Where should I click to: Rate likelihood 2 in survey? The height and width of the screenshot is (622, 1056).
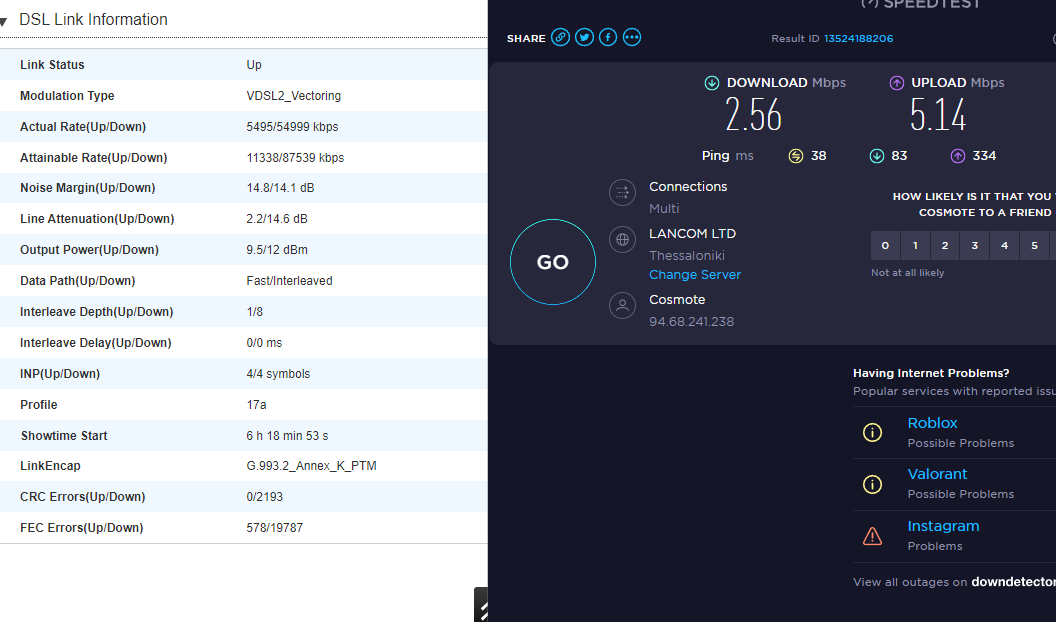point(945,246)
